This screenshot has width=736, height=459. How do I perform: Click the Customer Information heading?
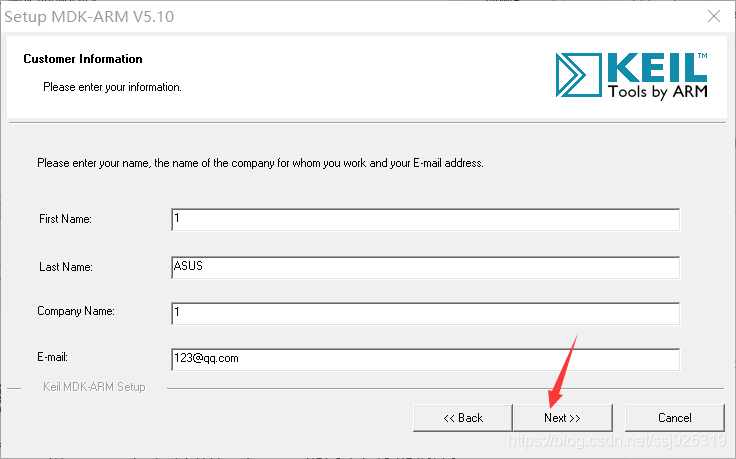click(83, 59)
